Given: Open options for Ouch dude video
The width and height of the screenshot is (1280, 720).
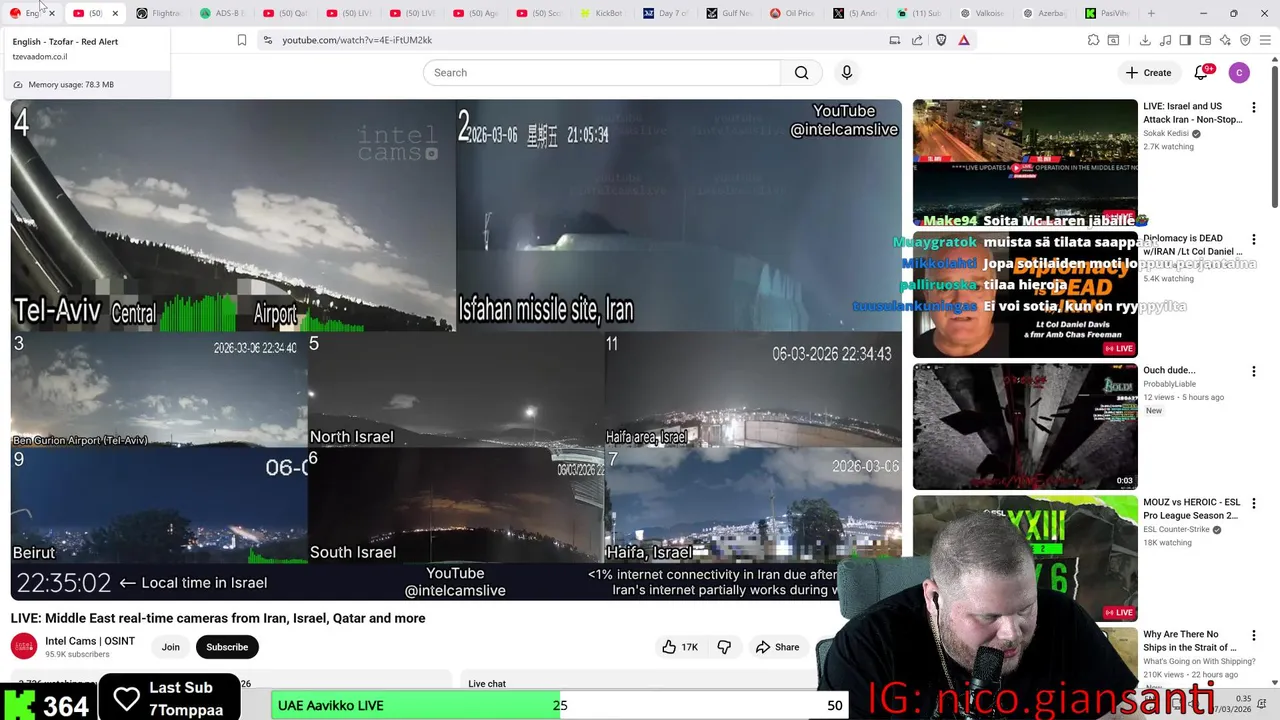Looking at the screenshot, I should click(1253, 372).
